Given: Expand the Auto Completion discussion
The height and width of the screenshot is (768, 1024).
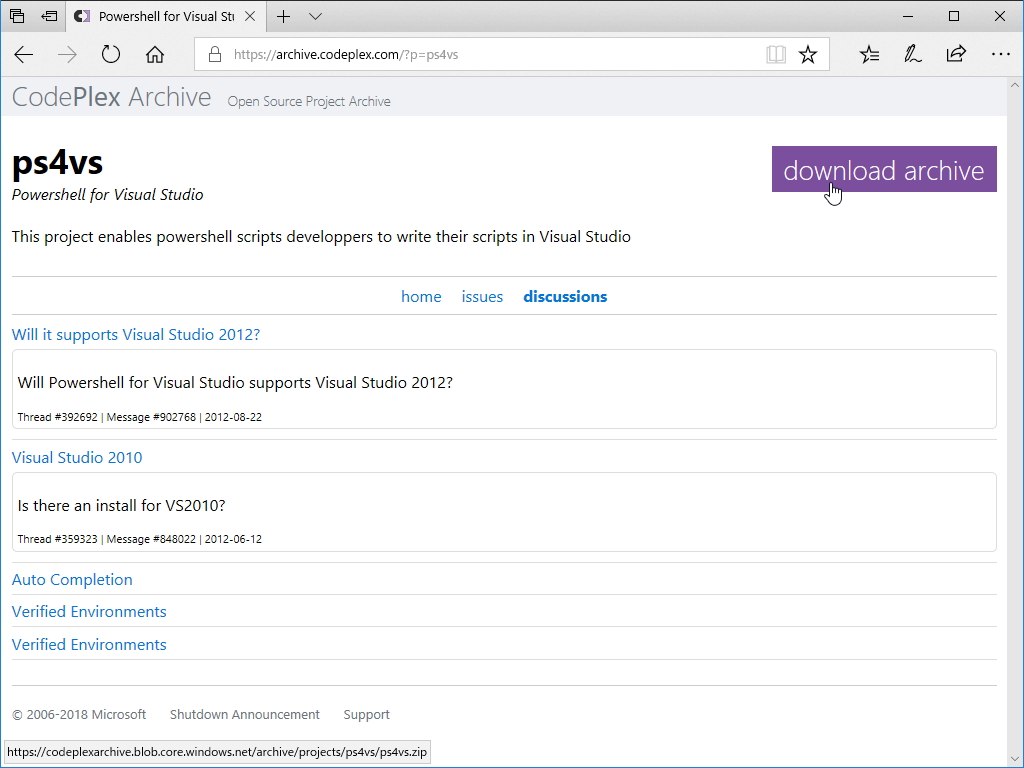Looking at the screenshot, I should (72, 580).
